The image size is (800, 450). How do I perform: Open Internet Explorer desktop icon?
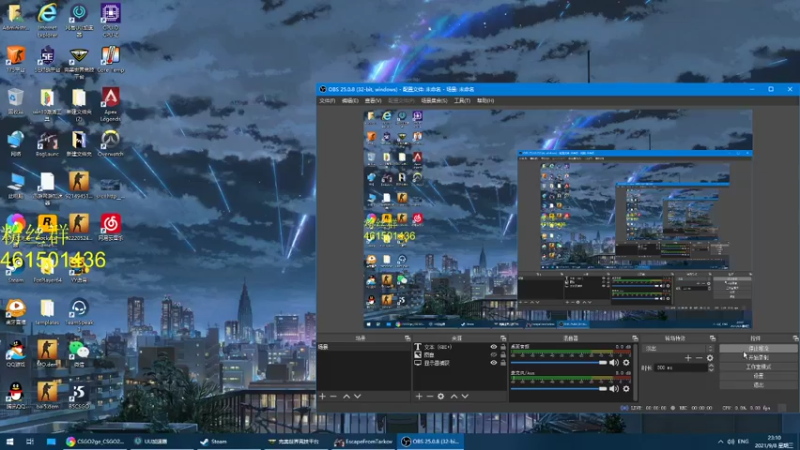point(47,20)
